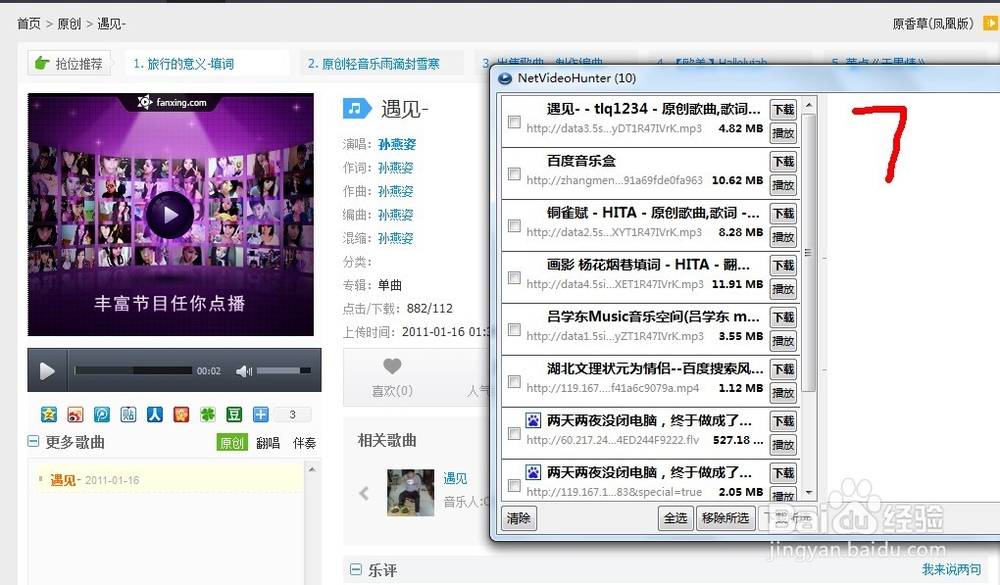This screenshot has height=585, width=1000.
Task: Check the 百度音乐盒 item checkbox
Action: (x=514, y=174)
